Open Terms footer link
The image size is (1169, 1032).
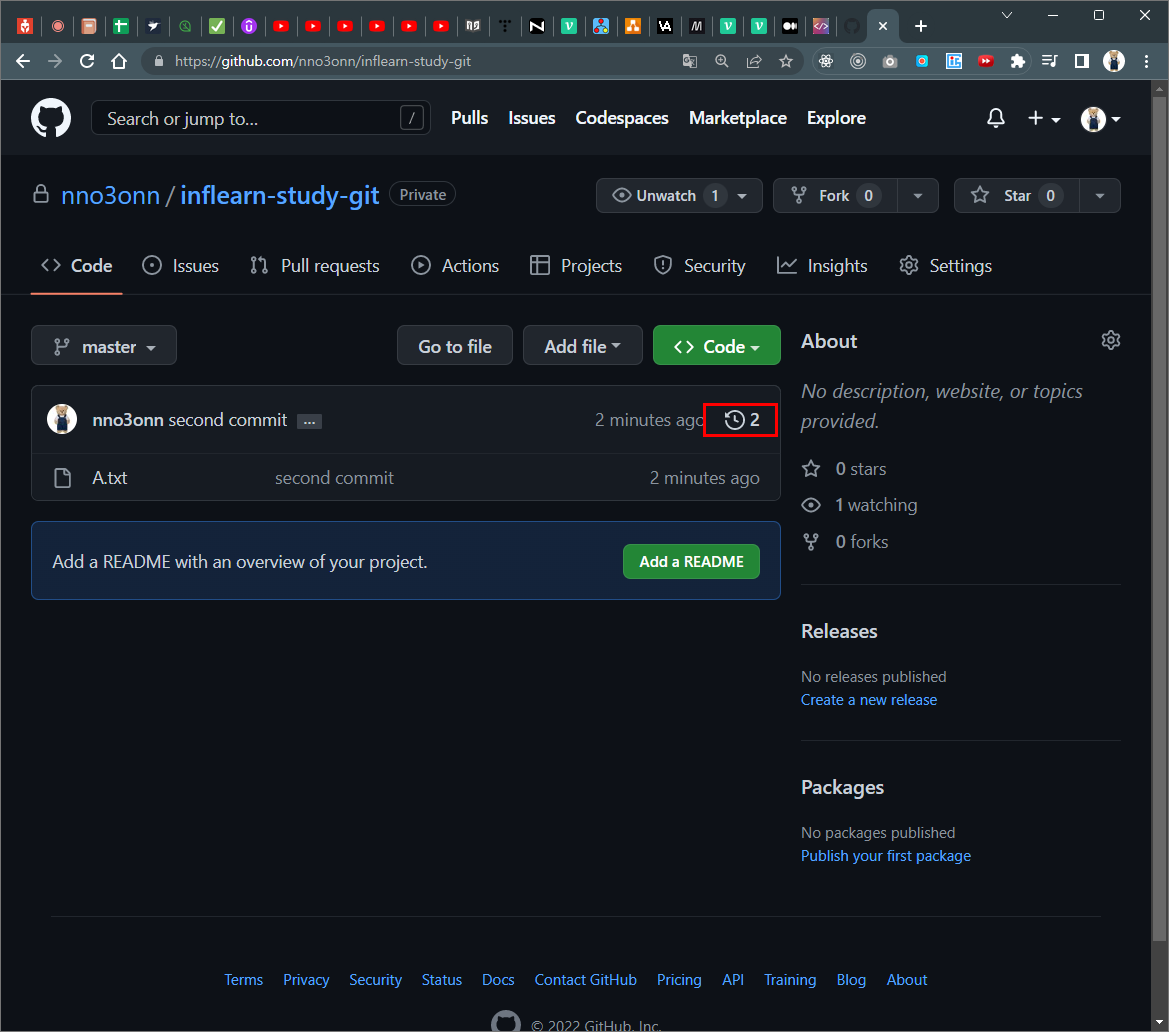point(244,979)
